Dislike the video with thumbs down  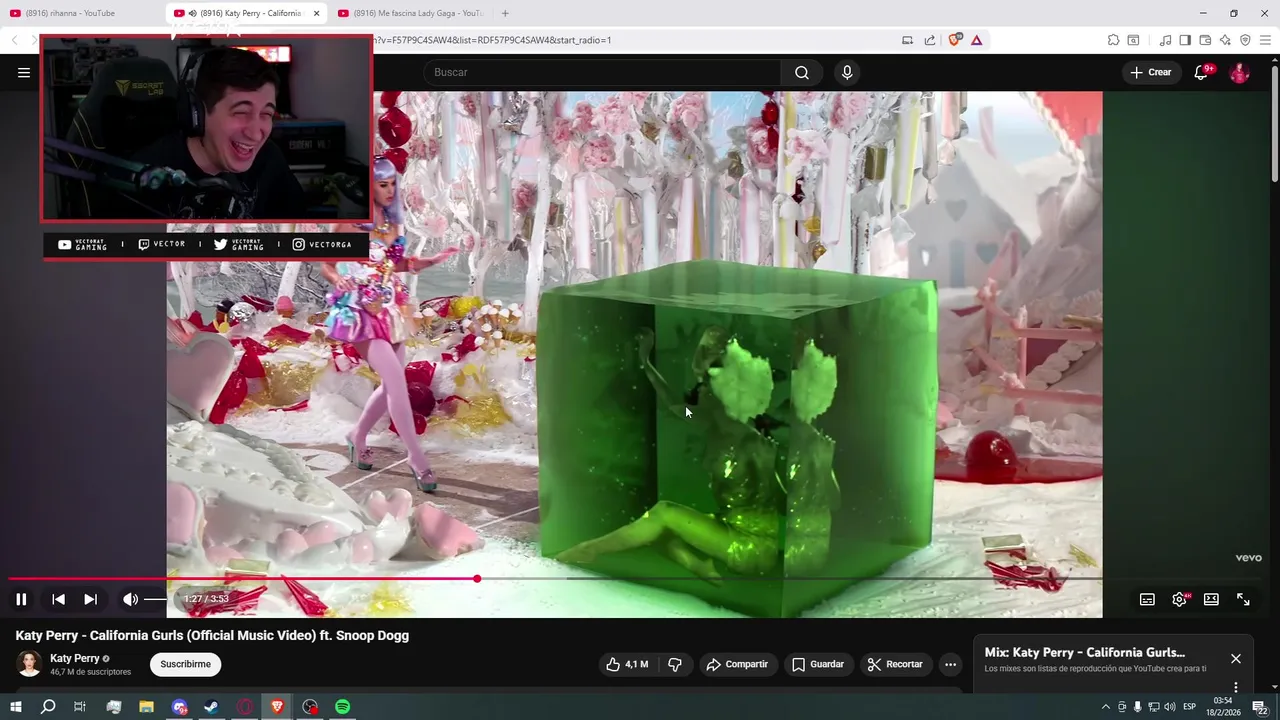(x=675, y=664)
